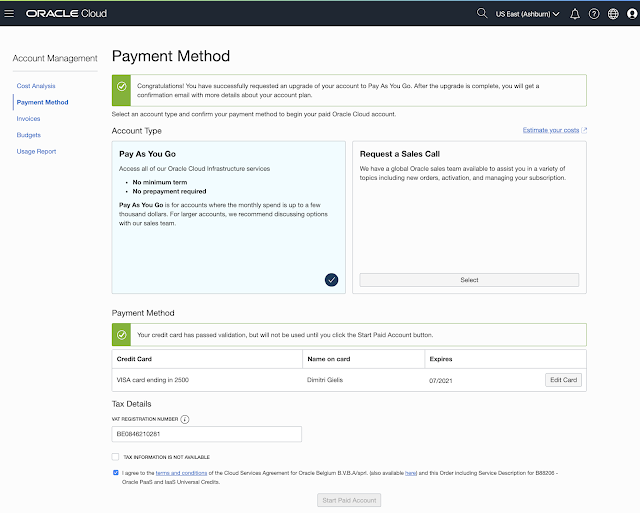Screen dimensions: 640x513
Task: Select the Pay As You Go card
Action: point(229,217)
